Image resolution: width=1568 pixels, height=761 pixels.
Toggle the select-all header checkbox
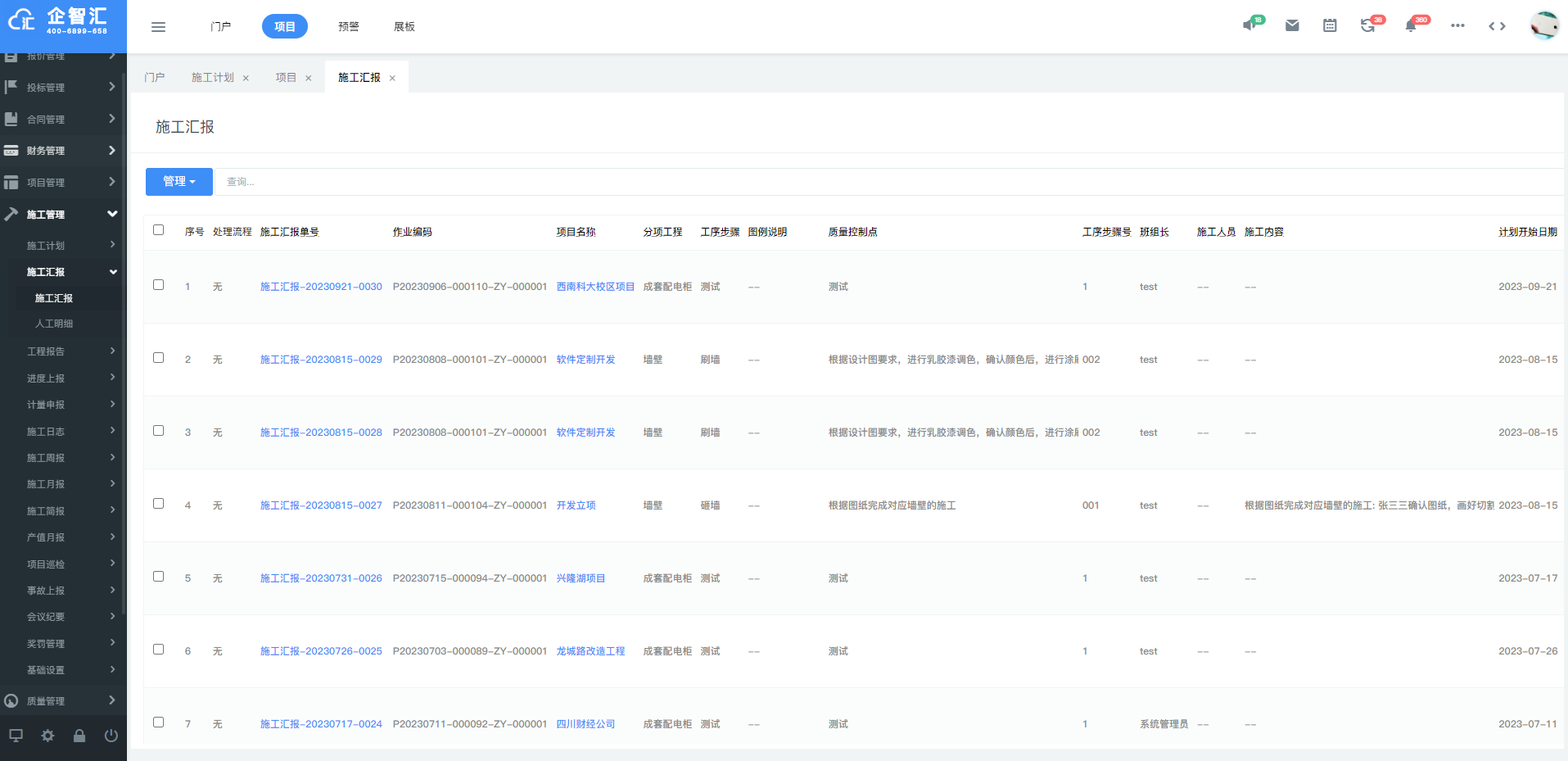159,230
